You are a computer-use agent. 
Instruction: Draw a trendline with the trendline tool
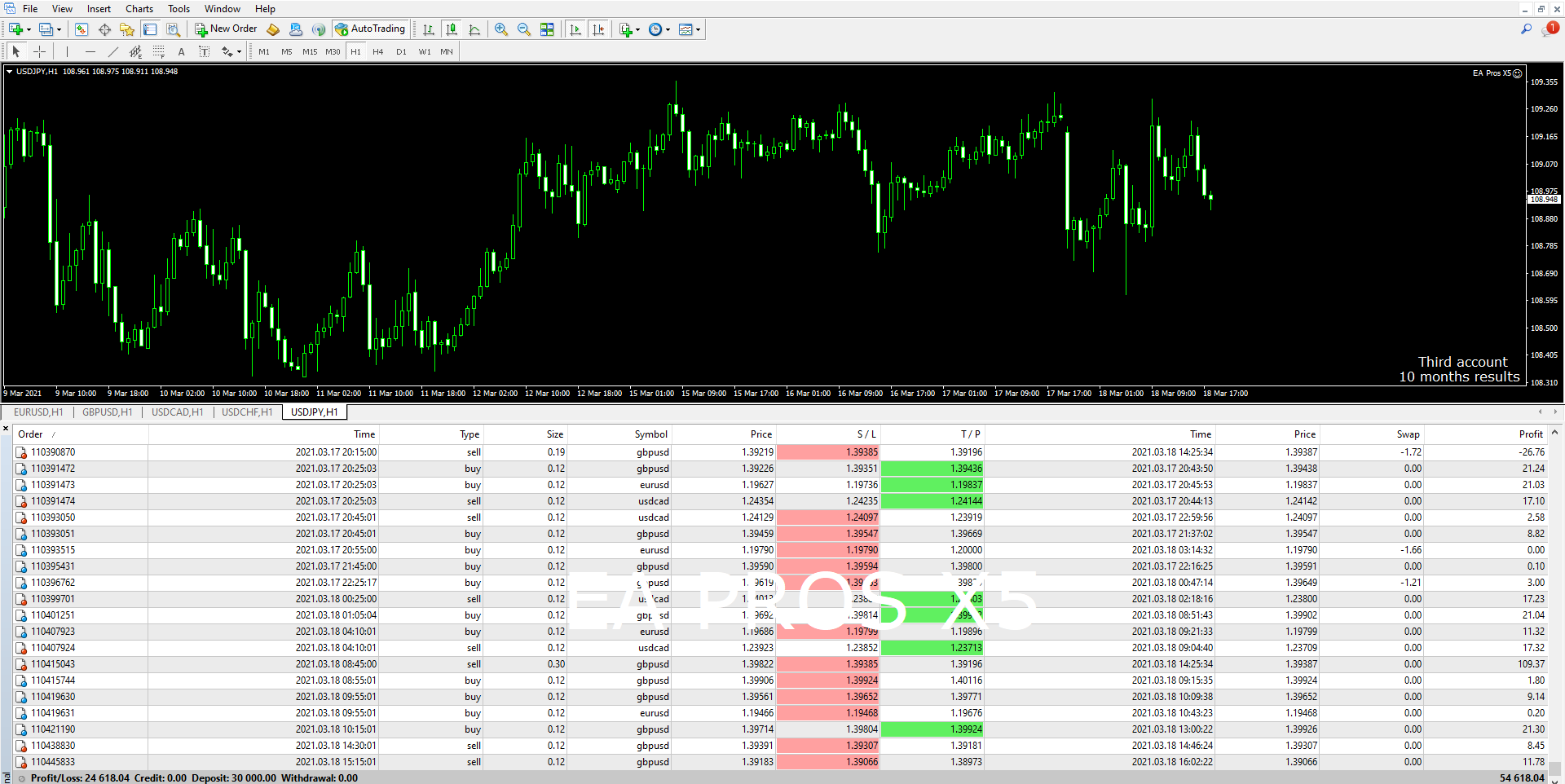[112, 51]
